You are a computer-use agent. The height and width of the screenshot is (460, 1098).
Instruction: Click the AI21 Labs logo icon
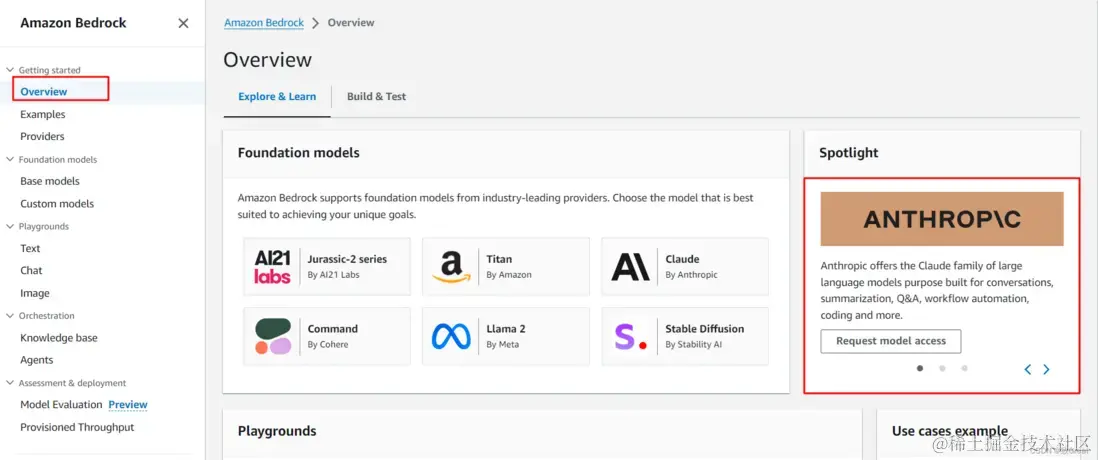pos(272,266)
